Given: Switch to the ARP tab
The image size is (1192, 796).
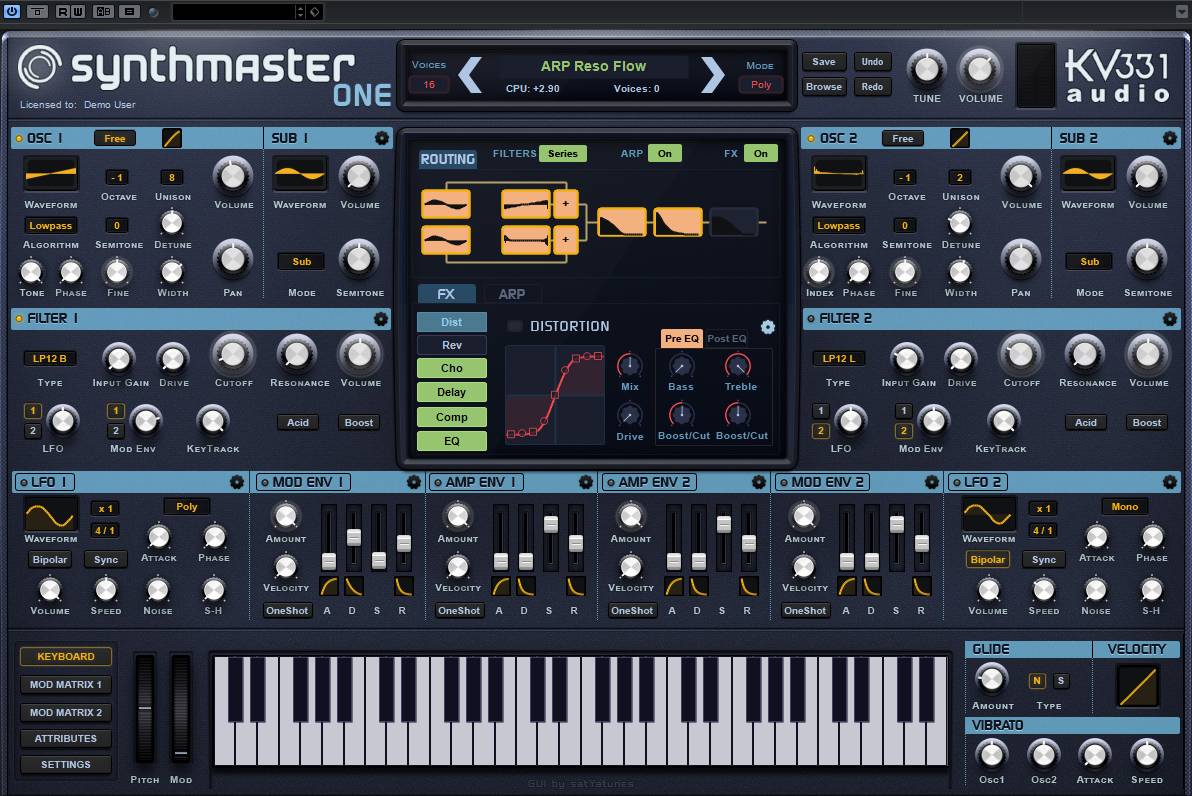Looking at the screenshot, I should (512, 294).
